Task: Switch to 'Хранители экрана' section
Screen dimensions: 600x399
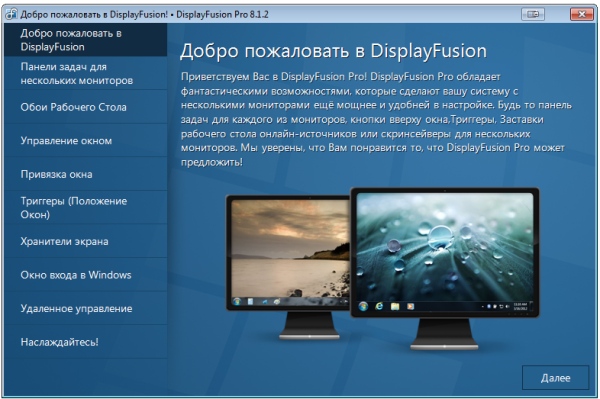Action: (x=86, y=241)
